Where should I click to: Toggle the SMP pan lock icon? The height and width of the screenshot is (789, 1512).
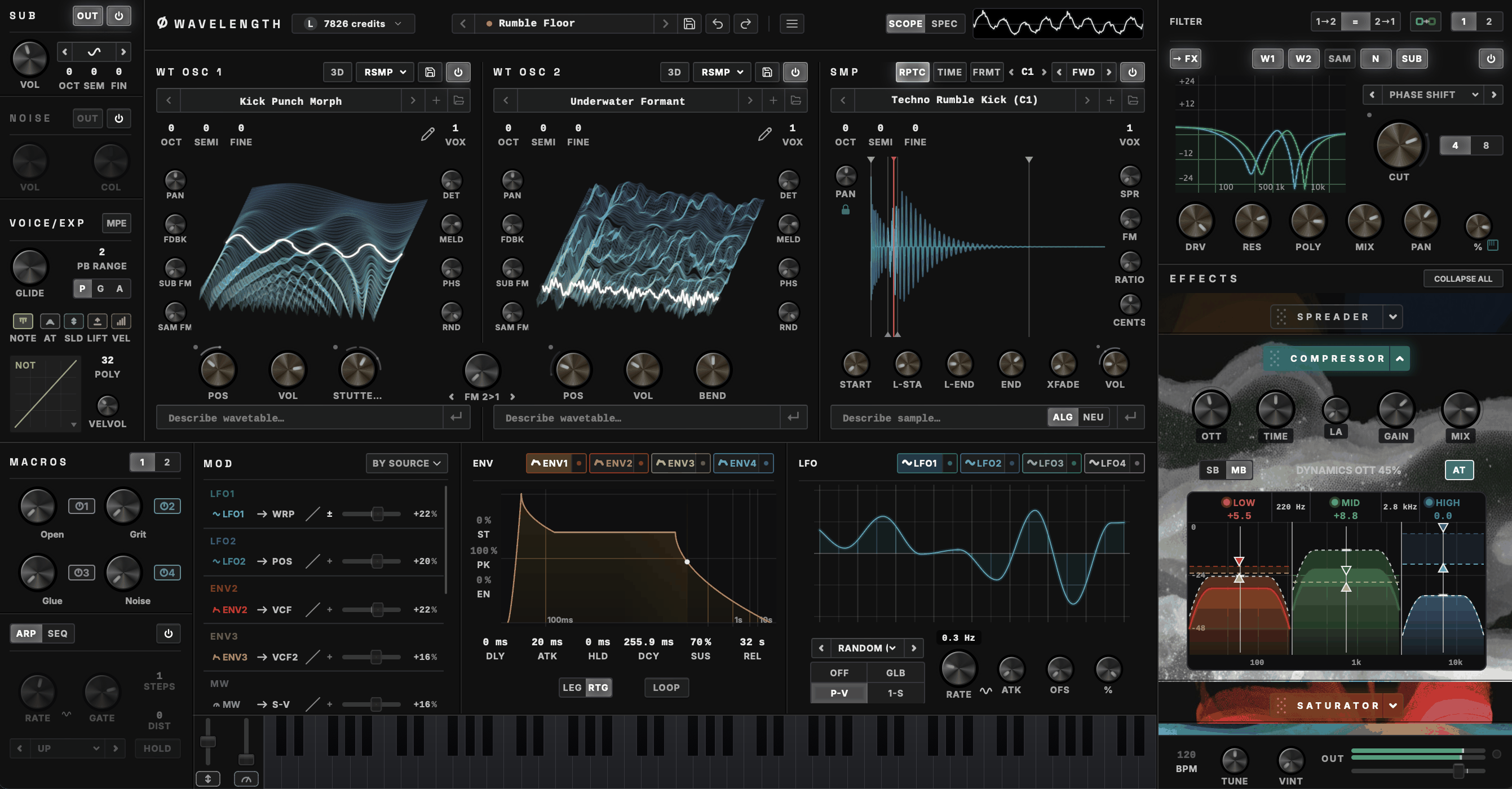click(845, 210)
